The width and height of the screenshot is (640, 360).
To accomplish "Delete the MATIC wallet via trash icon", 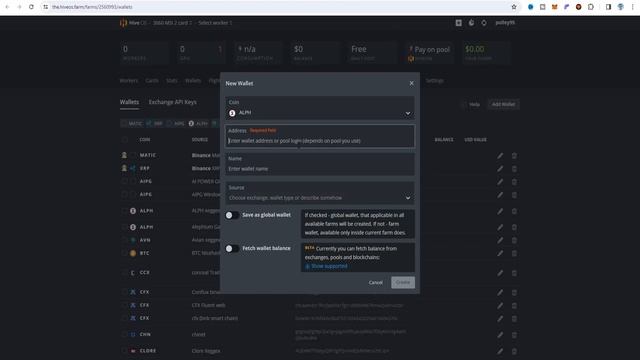I will click(x=514, y=156).
